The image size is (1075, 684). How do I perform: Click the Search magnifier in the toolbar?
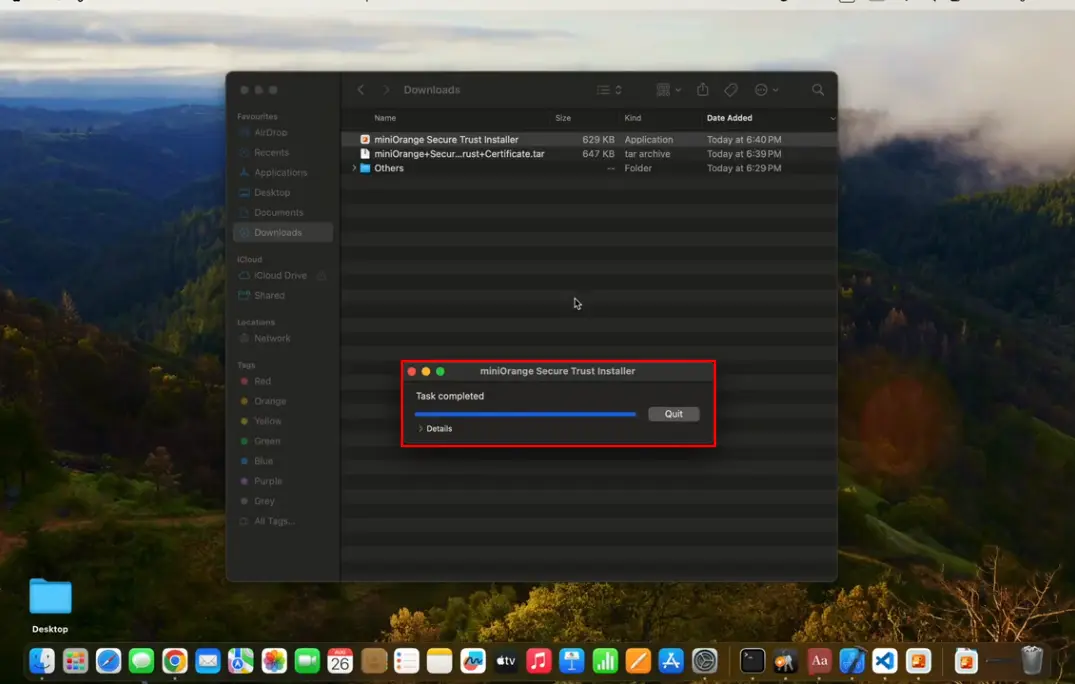pyautogui.click(x=818, y=89)
